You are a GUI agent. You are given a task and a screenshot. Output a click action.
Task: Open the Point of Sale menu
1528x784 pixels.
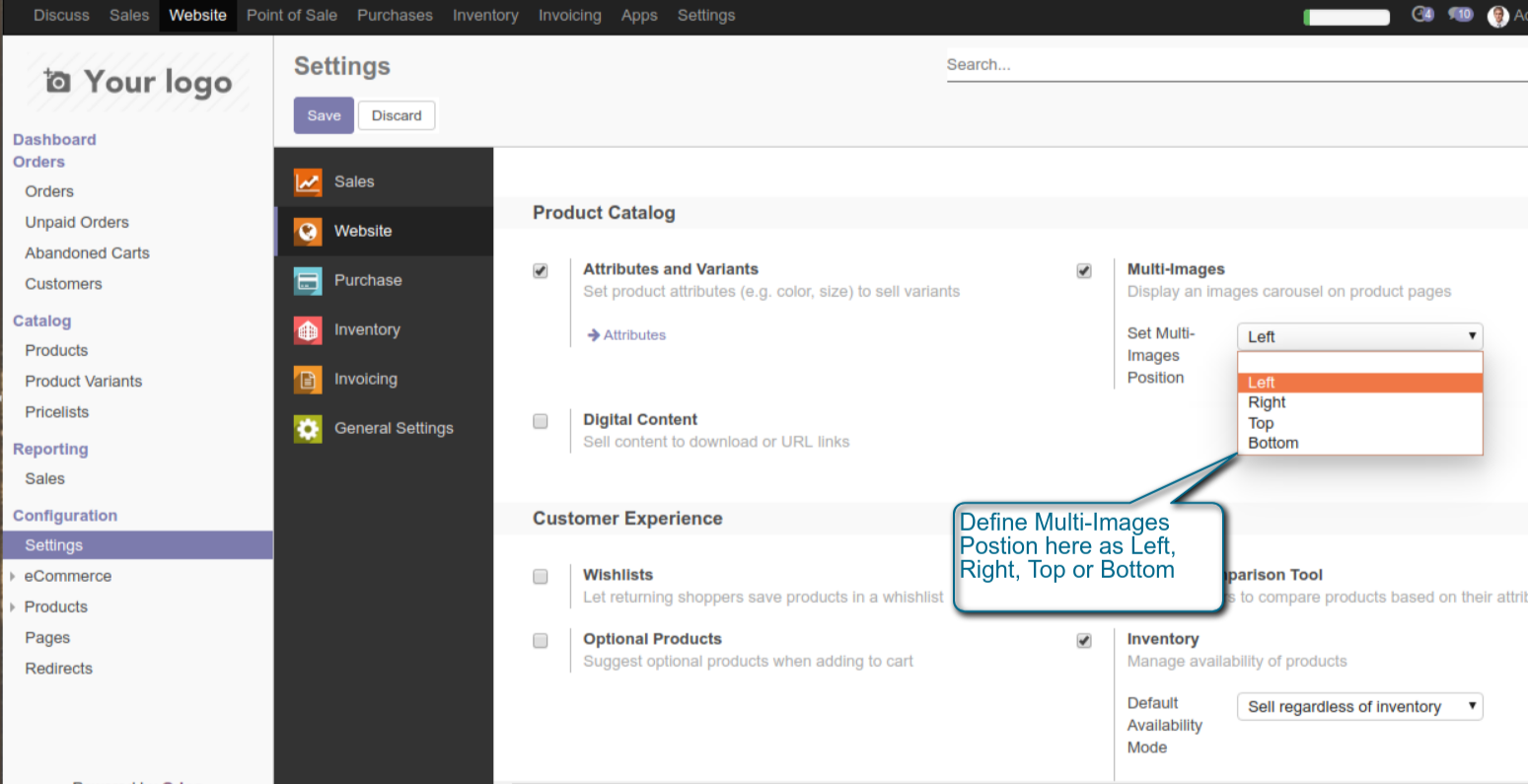tap(292, 15)
